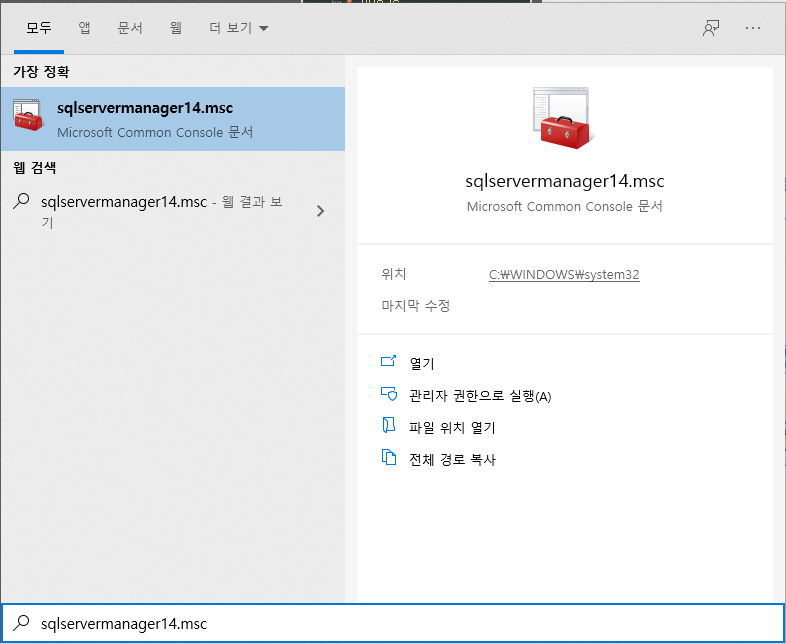
Task: Click the 위치 label
Action: (394, 274)
